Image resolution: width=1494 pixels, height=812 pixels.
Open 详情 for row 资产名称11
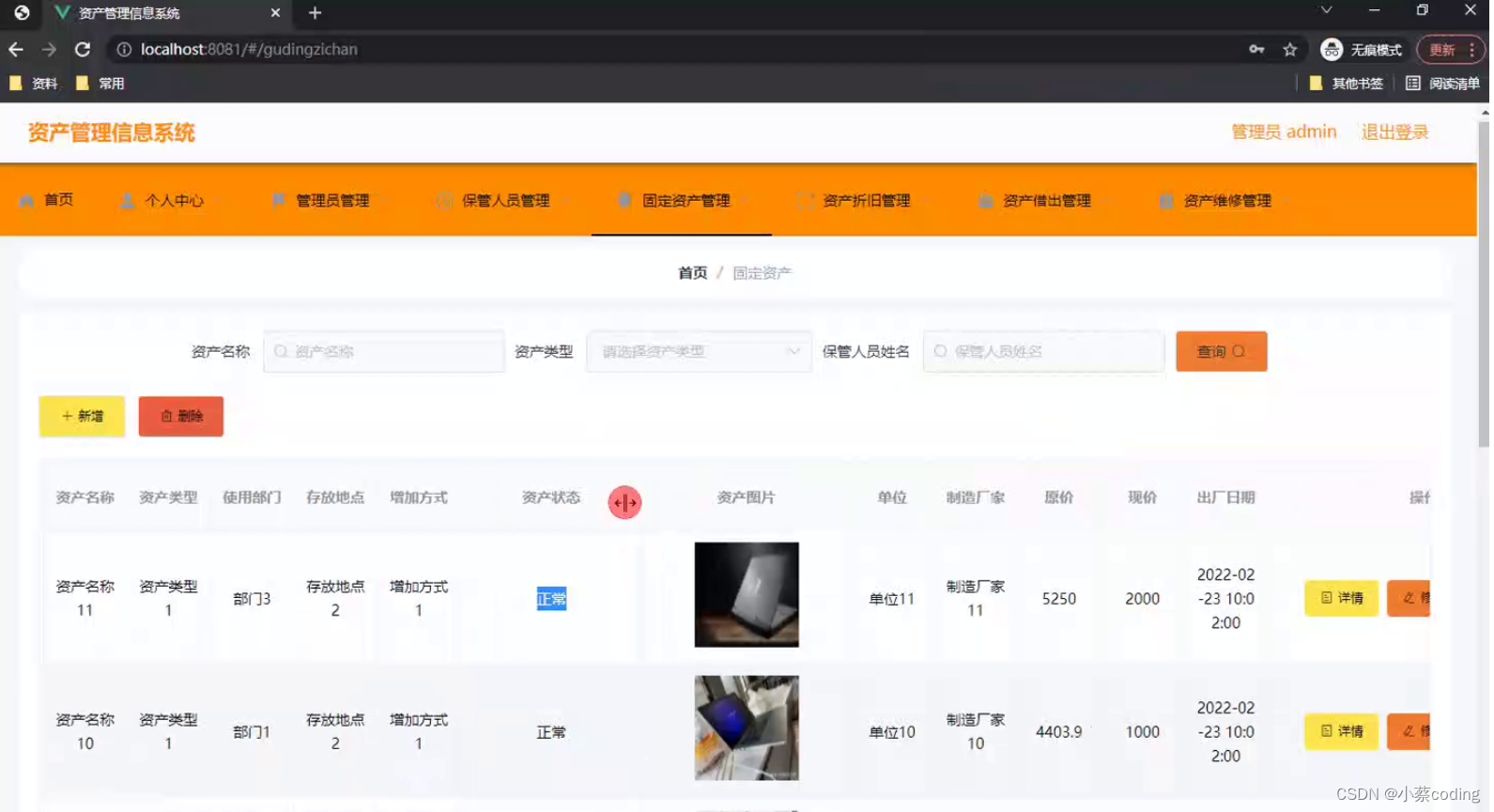1341,598
